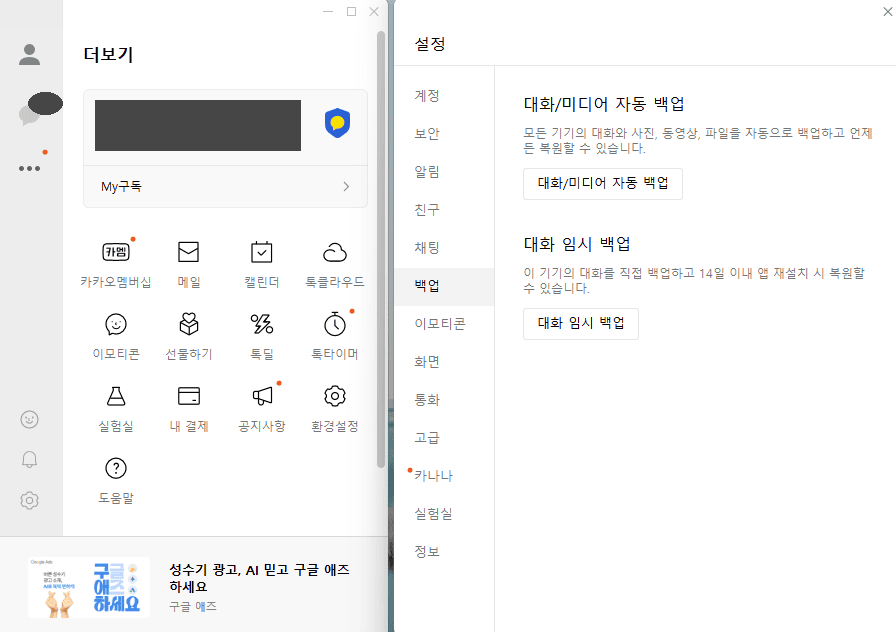The image size is (896, 632).
Task: Open the 톡타이머 stopwatch icon
Action: [335, 324]
